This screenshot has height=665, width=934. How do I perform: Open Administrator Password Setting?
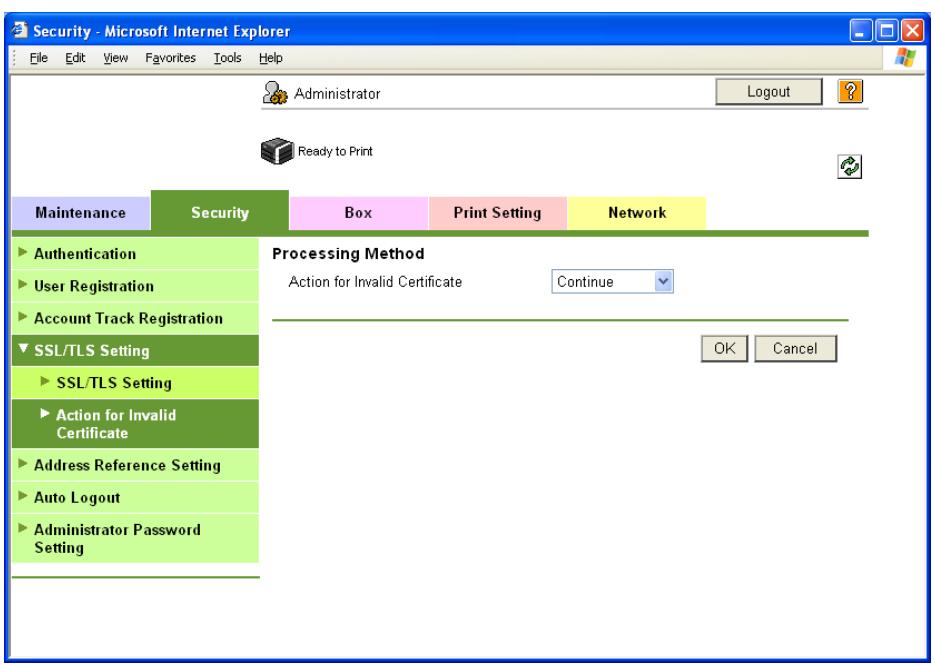[135, 538]
